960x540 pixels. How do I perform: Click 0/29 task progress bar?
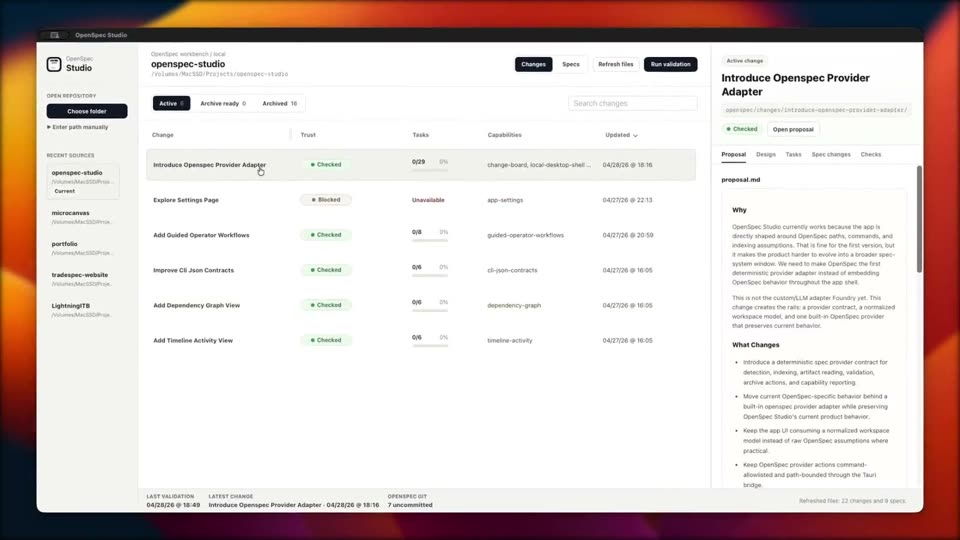[430, 170]
